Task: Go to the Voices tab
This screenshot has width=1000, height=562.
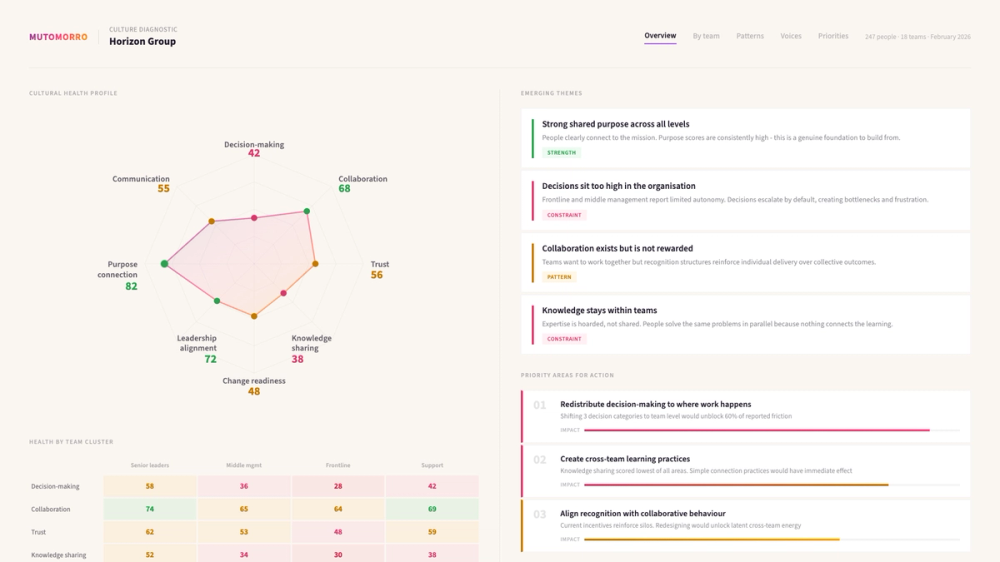Action: pyautogui.click(x=791, y=36)
